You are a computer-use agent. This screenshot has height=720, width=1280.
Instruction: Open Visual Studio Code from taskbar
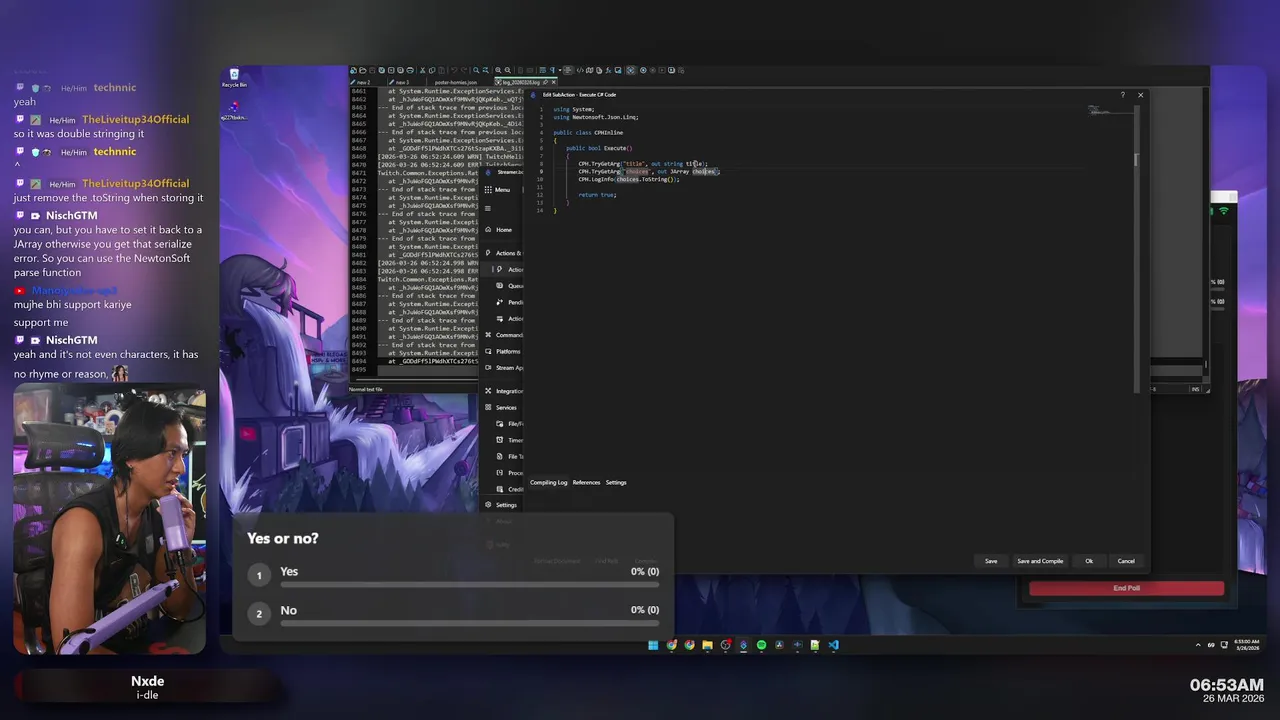point(833,645)
